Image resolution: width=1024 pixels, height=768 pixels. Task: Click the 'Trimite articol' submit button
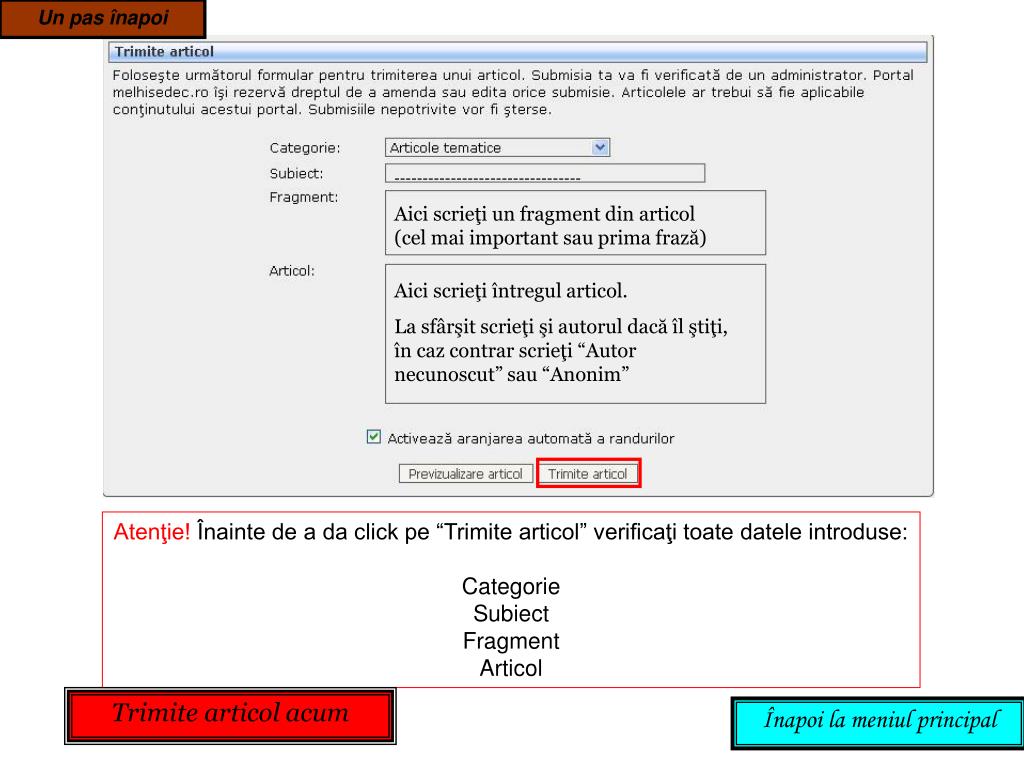(588, 473)
